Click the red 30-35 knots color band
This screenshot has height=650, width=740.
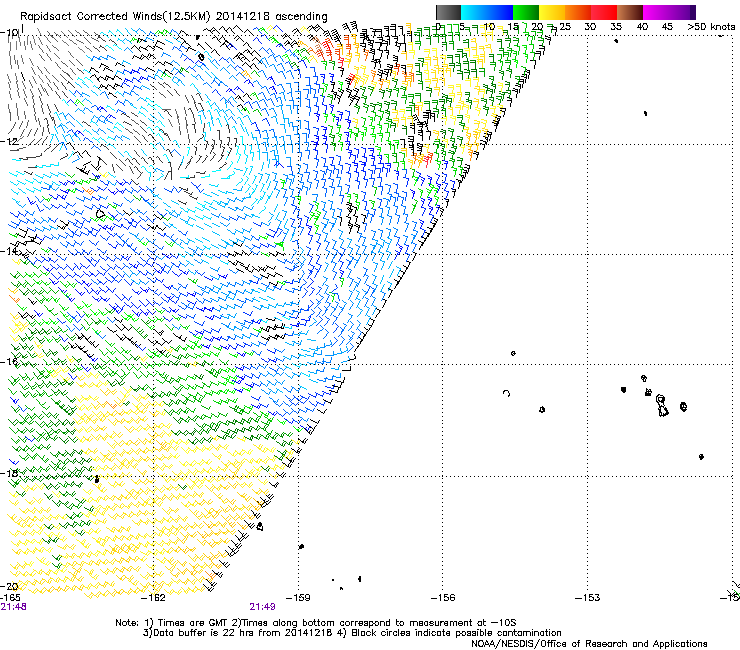click(x=604, y=12)
